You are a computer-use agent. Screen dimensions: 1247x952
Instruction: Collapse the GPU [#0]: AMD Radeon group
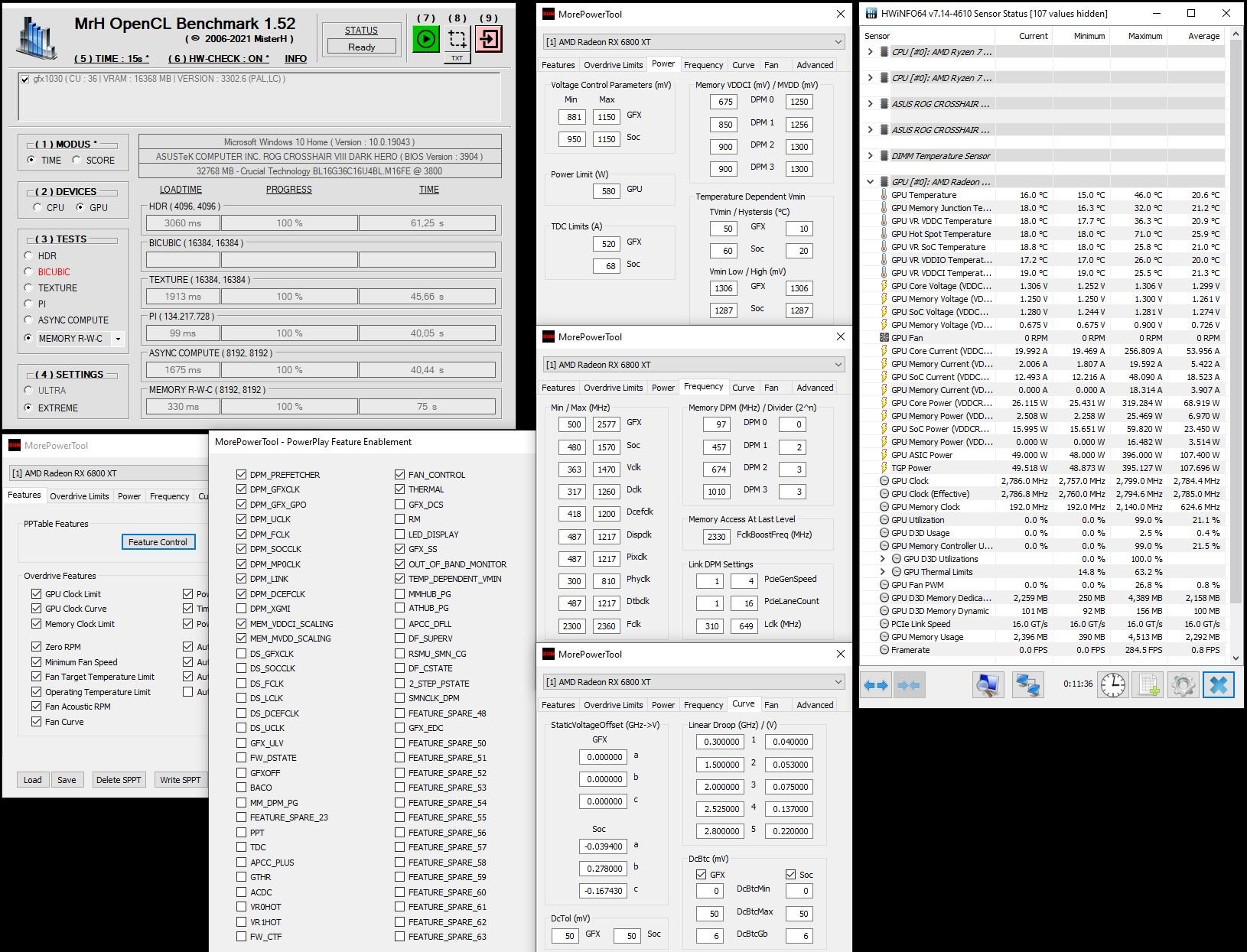(870, 182)
